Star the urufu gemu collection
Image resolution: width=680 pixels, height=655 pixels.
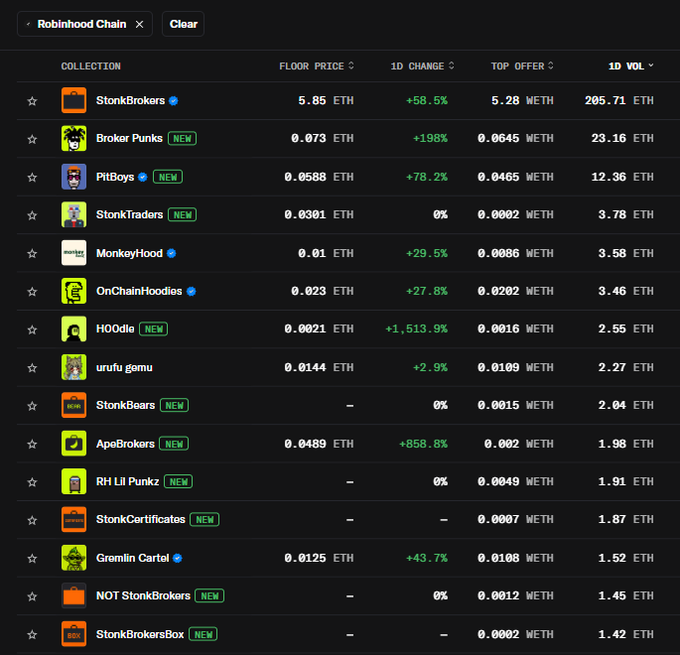pyautogui.click(x=32, y=368)
